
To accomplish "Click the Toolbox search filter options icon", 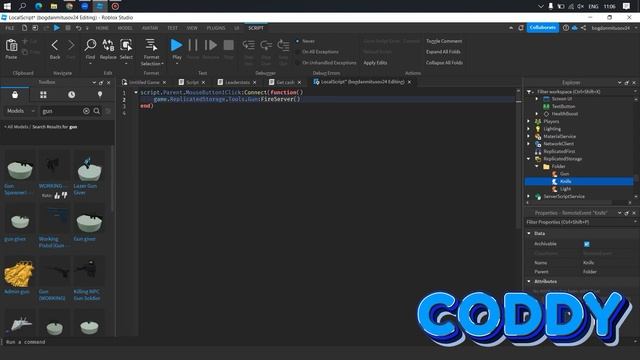I will coord(108,111).
